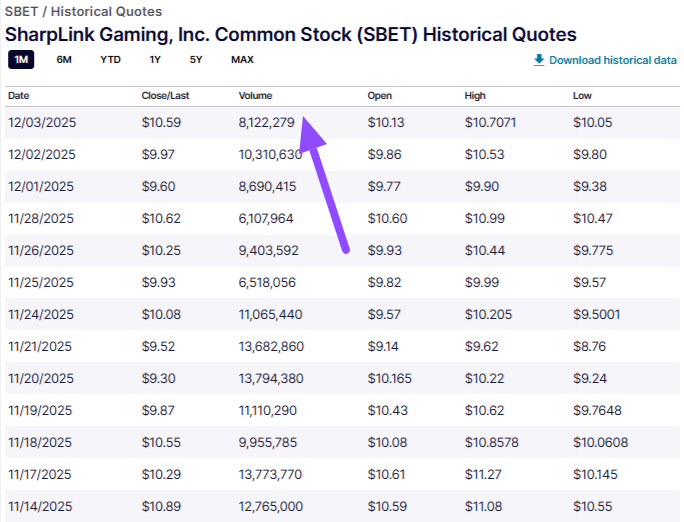The height and width of the screenshot is (522, 684).
Task: Select low value $9.5001
Action: click(597, 314)
